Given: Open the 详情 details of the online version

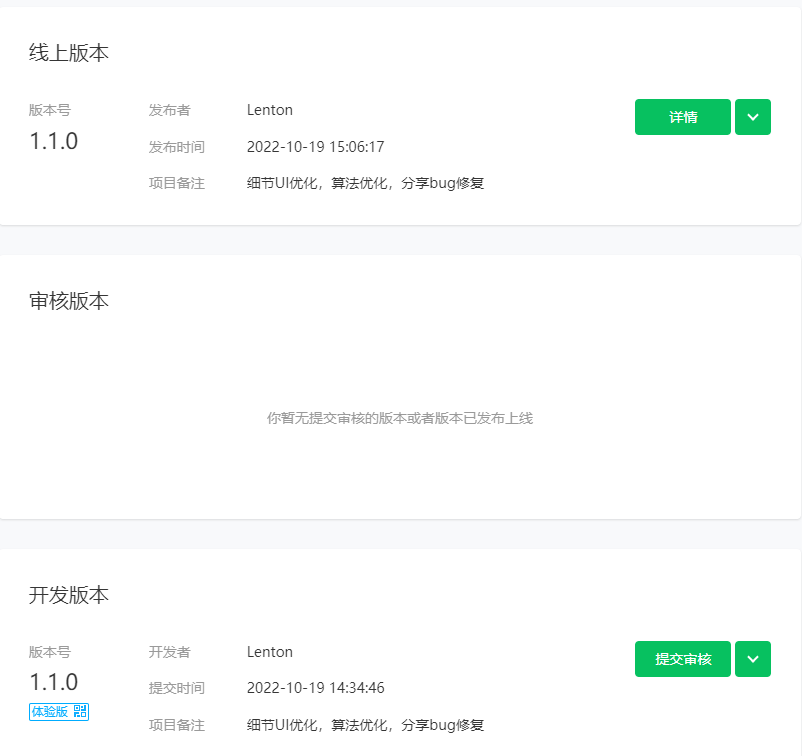Looking at the screenshot, I should [682, 117].
